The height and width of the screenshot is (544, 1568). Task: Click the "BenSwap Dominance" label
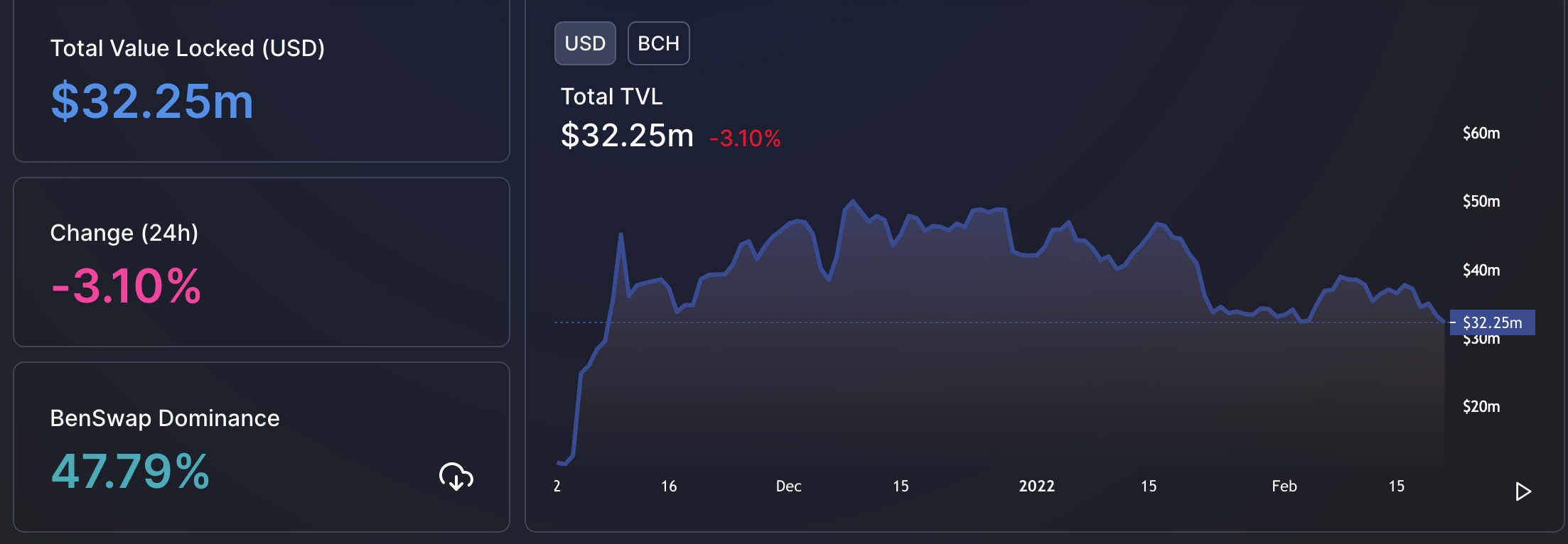(x=165, y=418)
